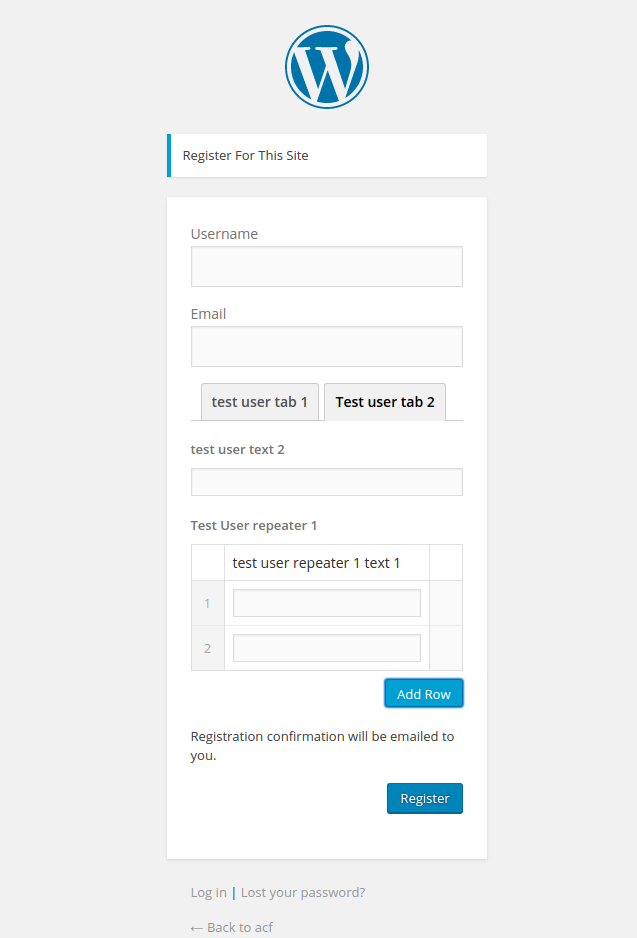Click the Register For This Site heading

pyautogui.click(x=245, y=155)
